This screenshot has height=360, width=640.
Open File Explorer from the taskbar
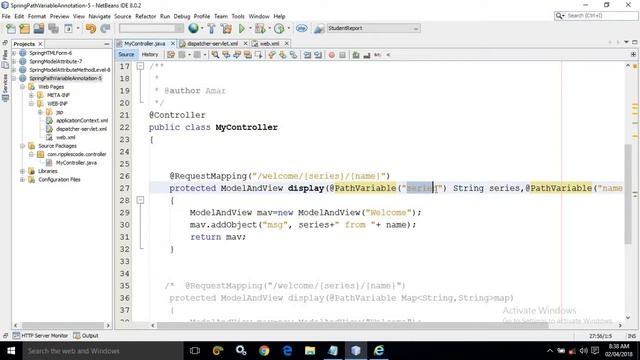point(310,351)
